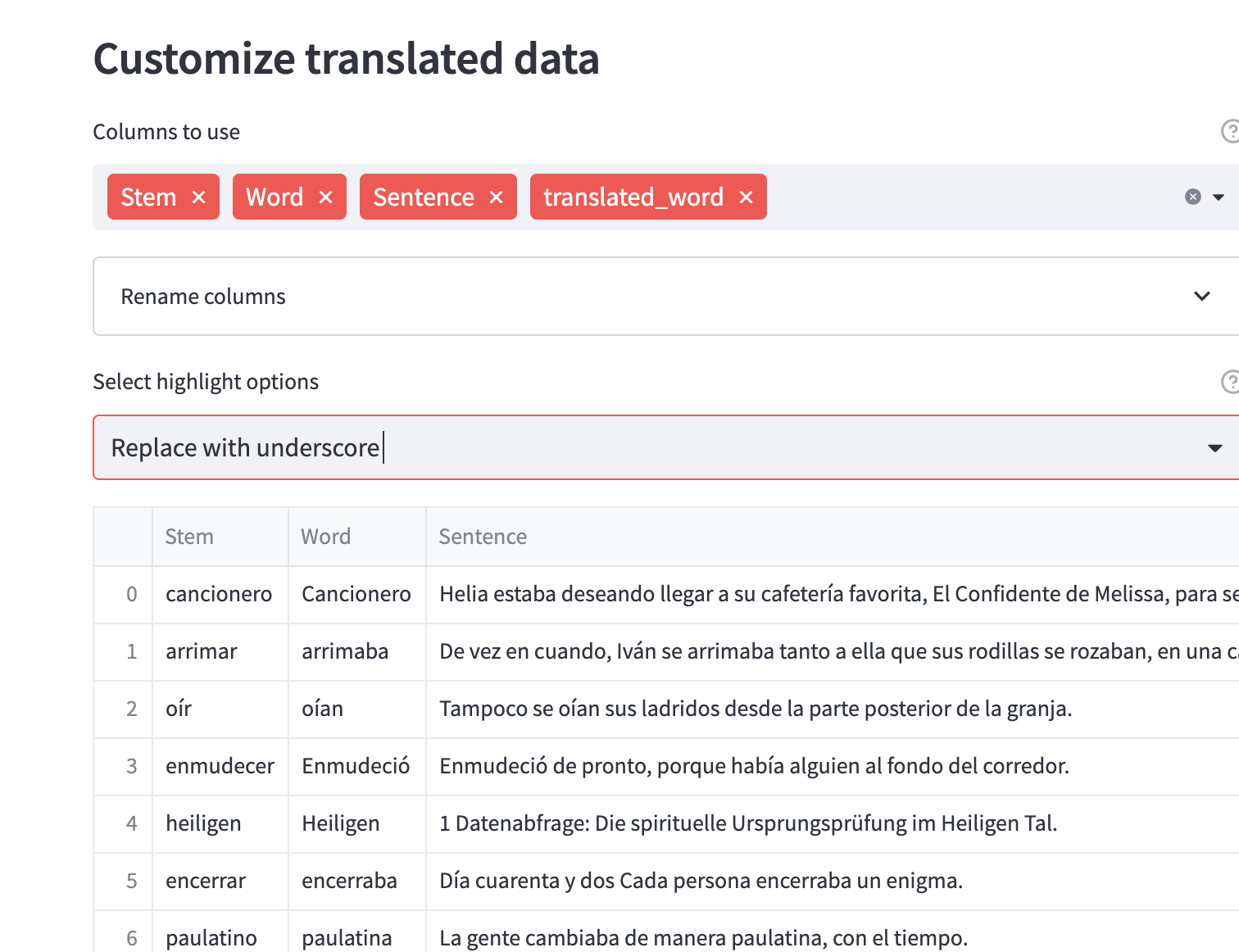The image size is (1239, 952).
Task: Select row index 2 in table
Action: pyautogui.click(x=131, y=709)
